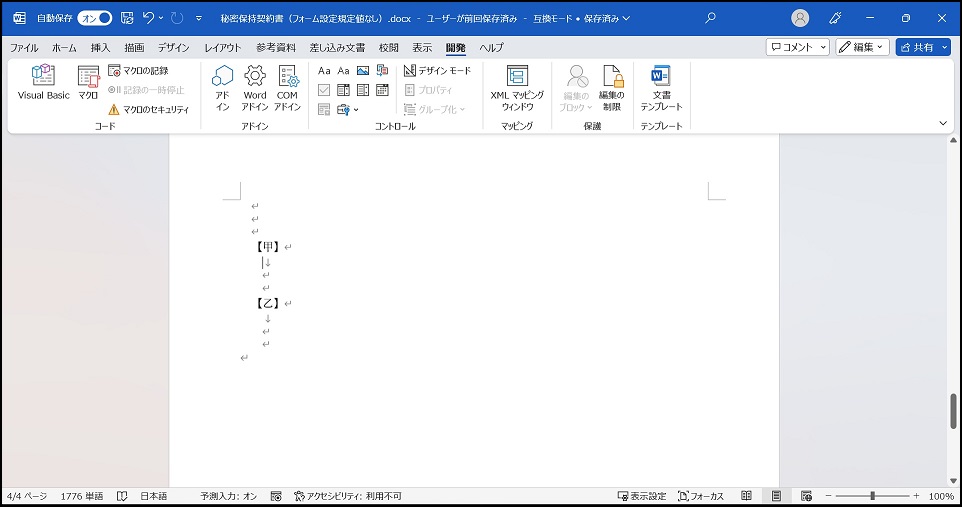Open the user account avatar
The height and width of the screenshot is (507, 962).
[x=800, y=18]
